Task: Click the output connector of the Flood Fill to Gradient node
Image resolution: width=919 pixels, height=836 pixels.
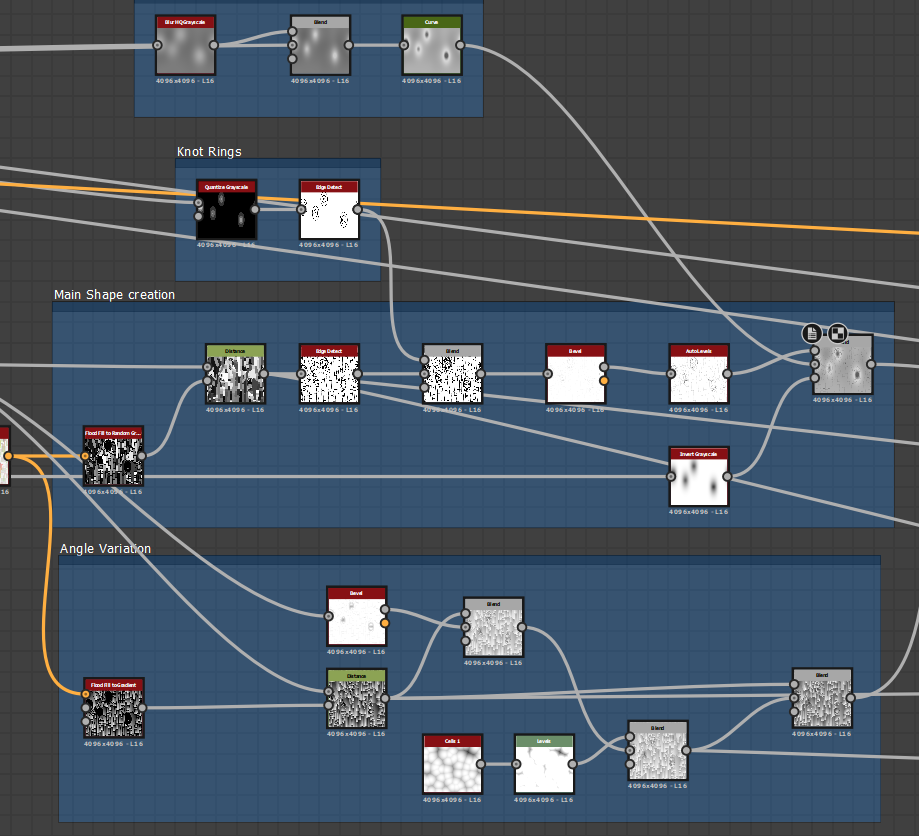Action: 142,708
